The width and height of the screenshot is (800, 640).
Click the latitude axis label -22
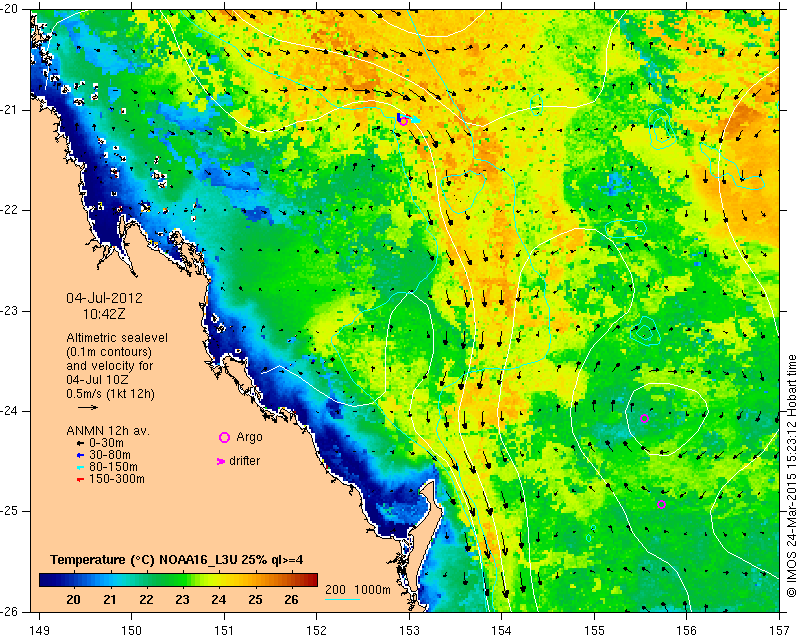click(9, 210)
